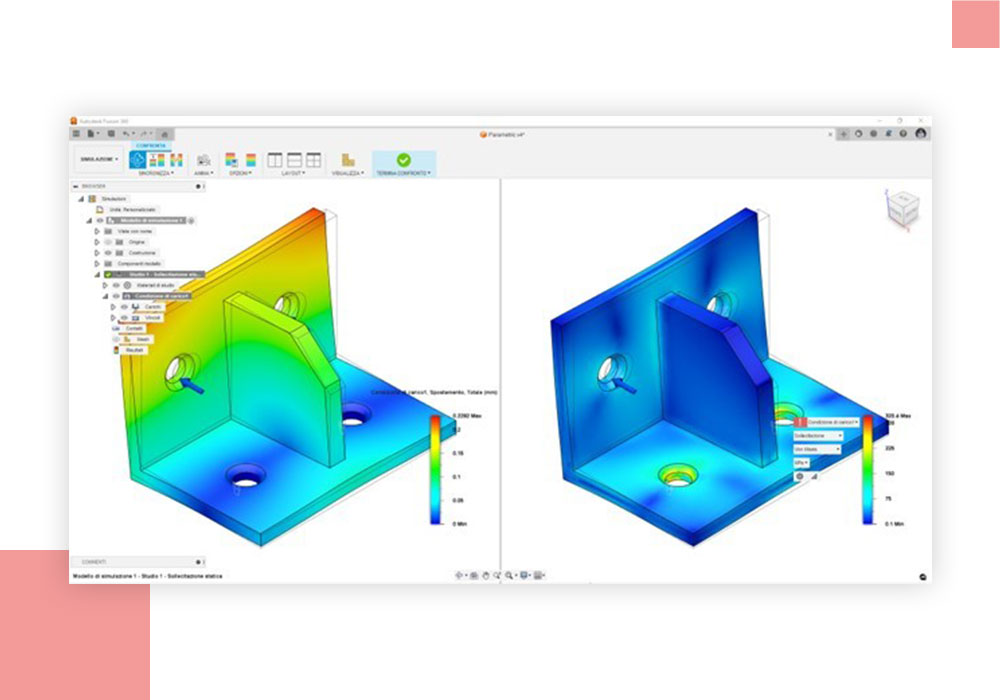Add a new document tab with plus icon
Viewport: 1000px width, 700px height.
coord(843,134)
